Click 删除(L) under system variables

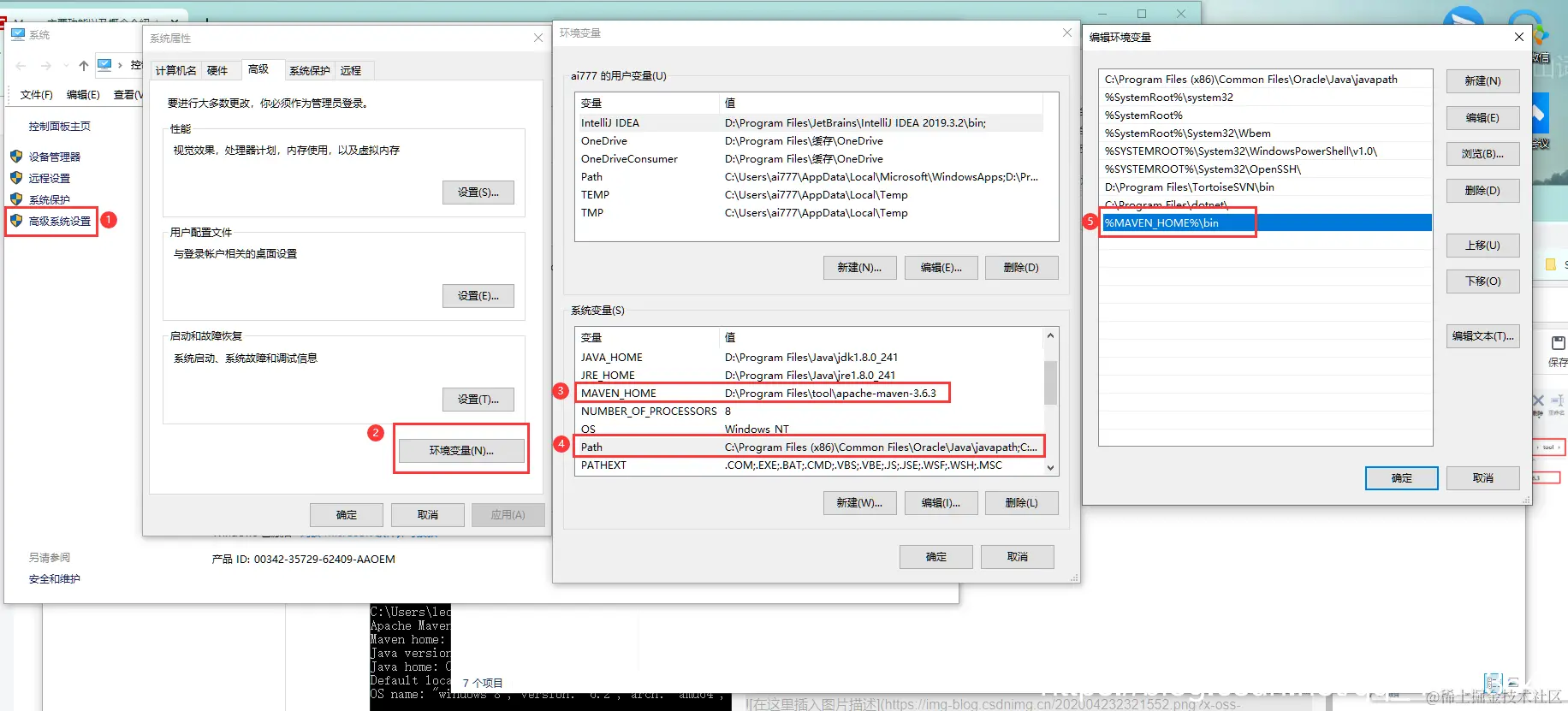tap(1021, 503)
